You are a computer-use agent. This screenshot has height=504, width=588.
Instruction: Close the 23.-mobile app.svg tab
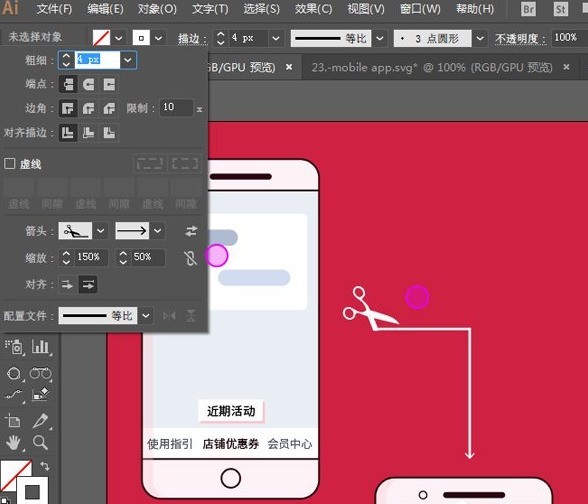pos(566,67)
